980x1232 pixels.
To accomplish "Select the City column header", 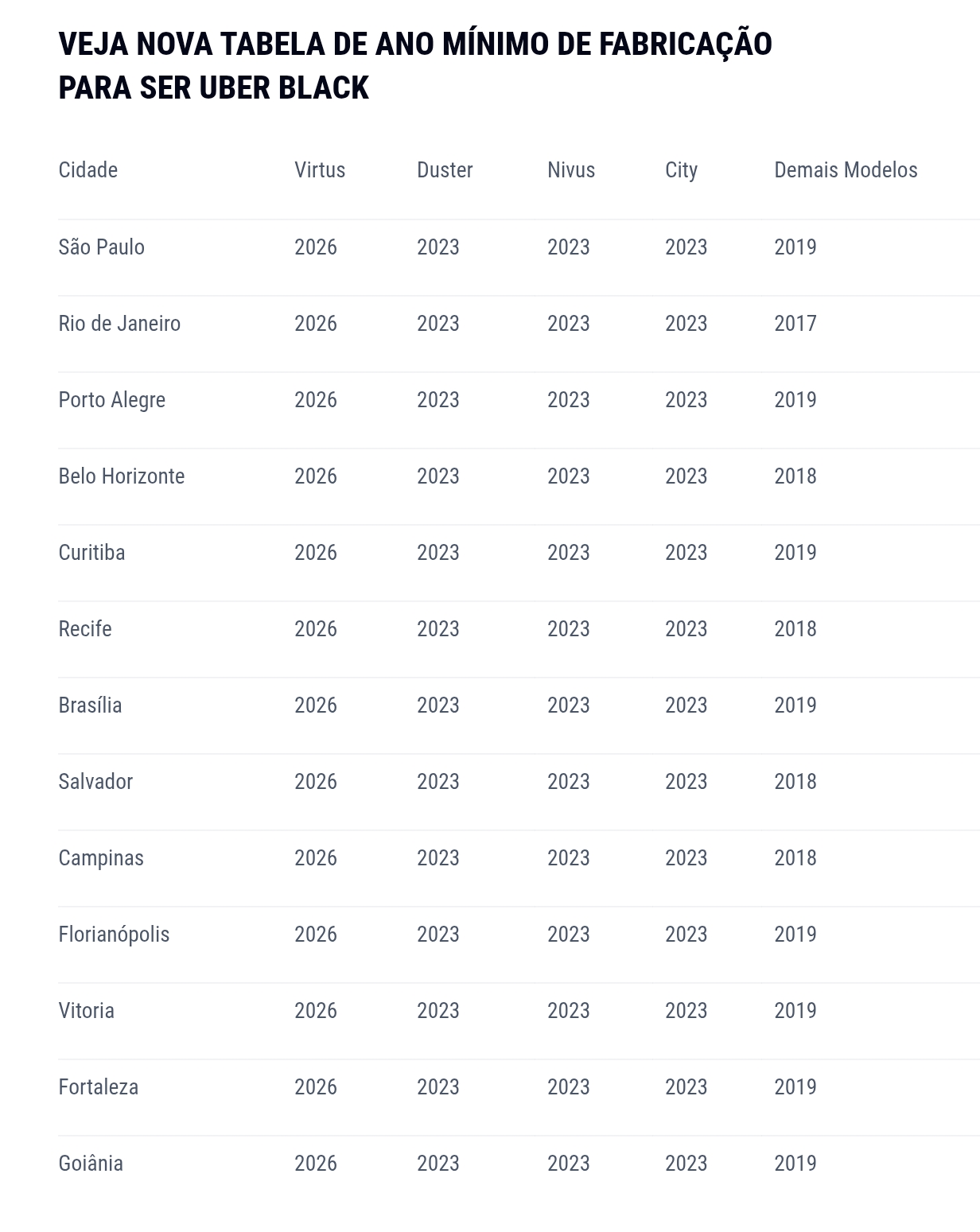I will (x=682, y=170).
